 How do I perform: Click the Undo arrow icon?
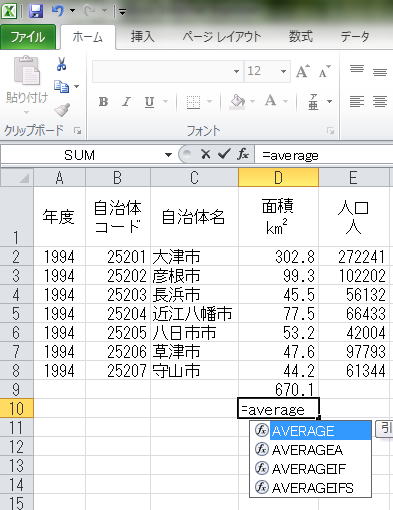(58, 11)
